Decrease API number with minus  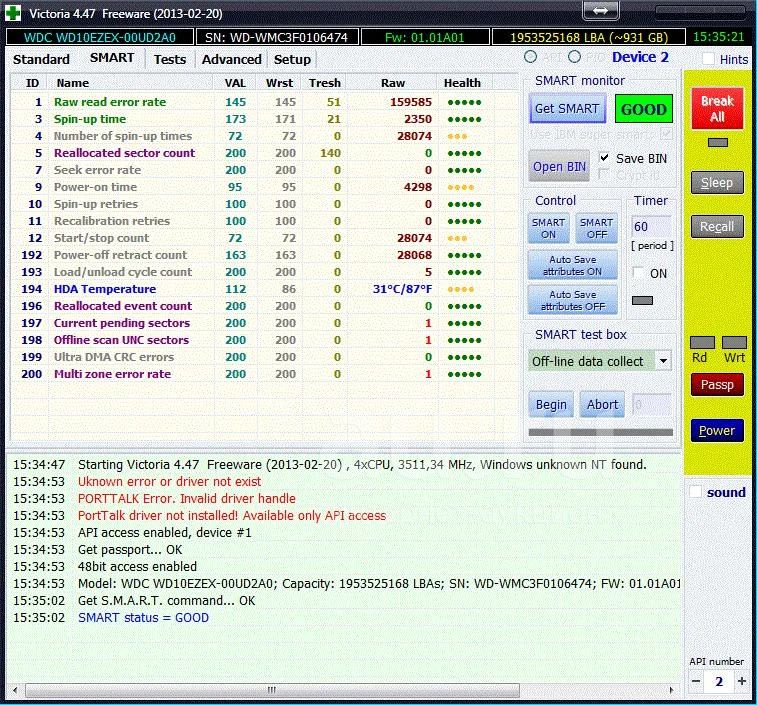point(696,681)
